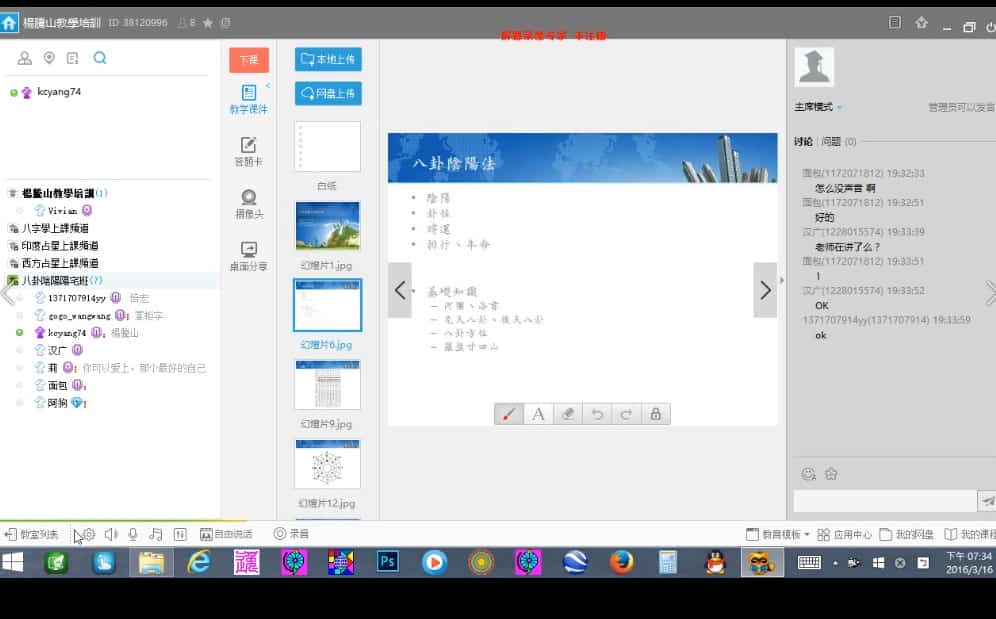The image size is (996, 619).
Task: Undo the last annotation
Action: click(597, 413)
